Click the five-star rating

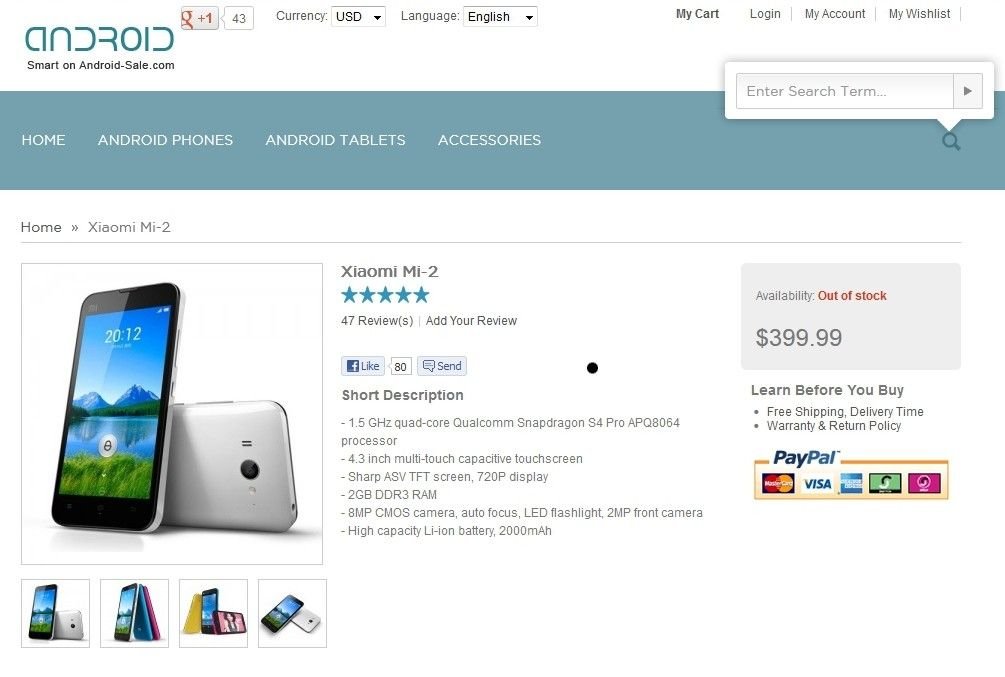point(385,295)
